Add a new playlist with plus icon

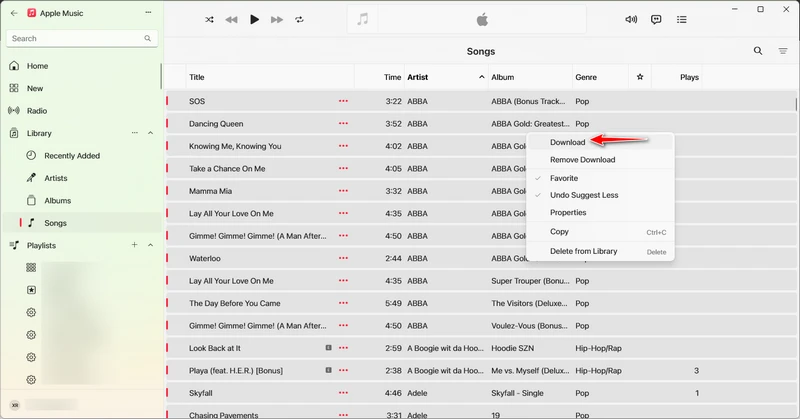coord(135,245)
